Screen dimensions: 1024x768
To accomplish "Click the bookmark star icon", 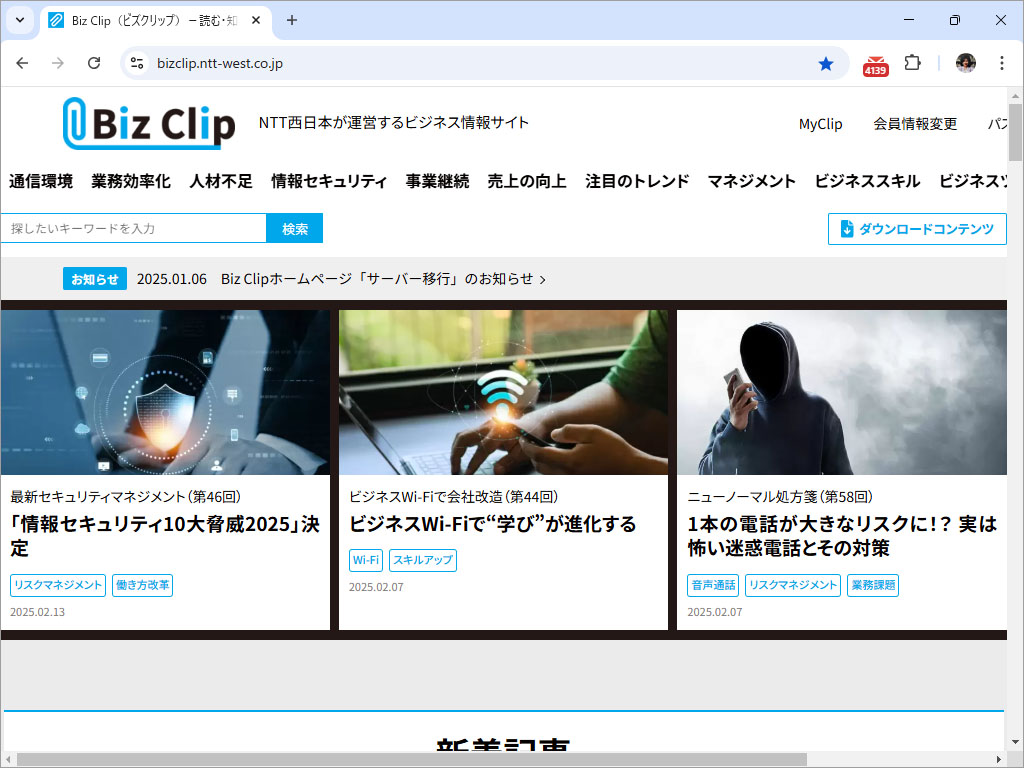I will point(825,63).
